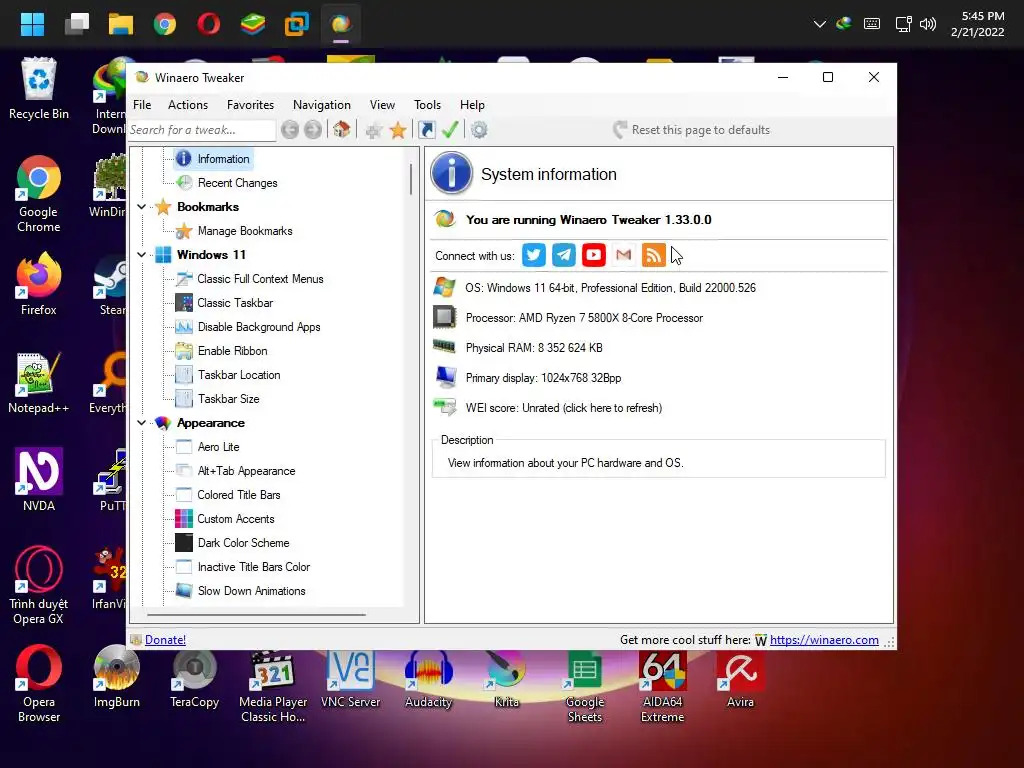This screenshot has height=768, width=1024.
Task: Click Reset this page to defaults
Action: (x=692, y=130)
